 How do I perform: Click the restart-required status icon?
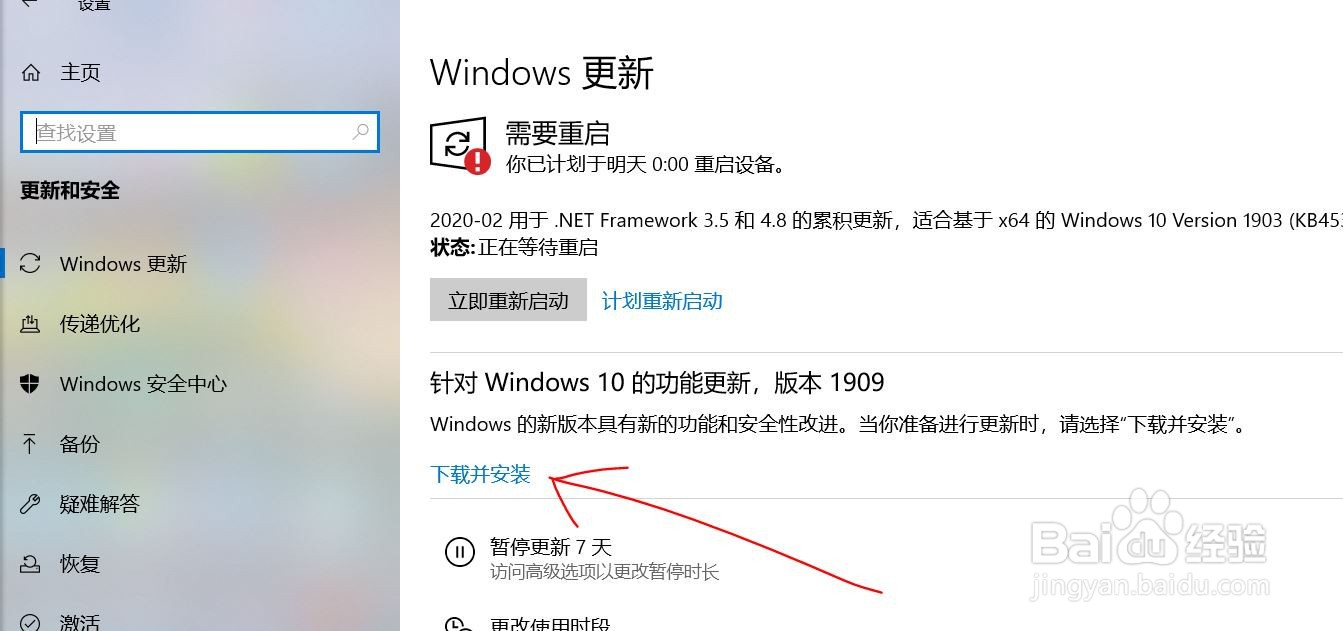click(460, 146)
